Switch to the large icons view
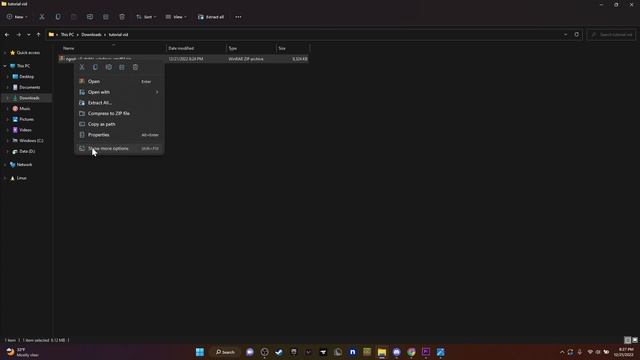This screenshot has height=360, width=640. [x=635, y=340]
